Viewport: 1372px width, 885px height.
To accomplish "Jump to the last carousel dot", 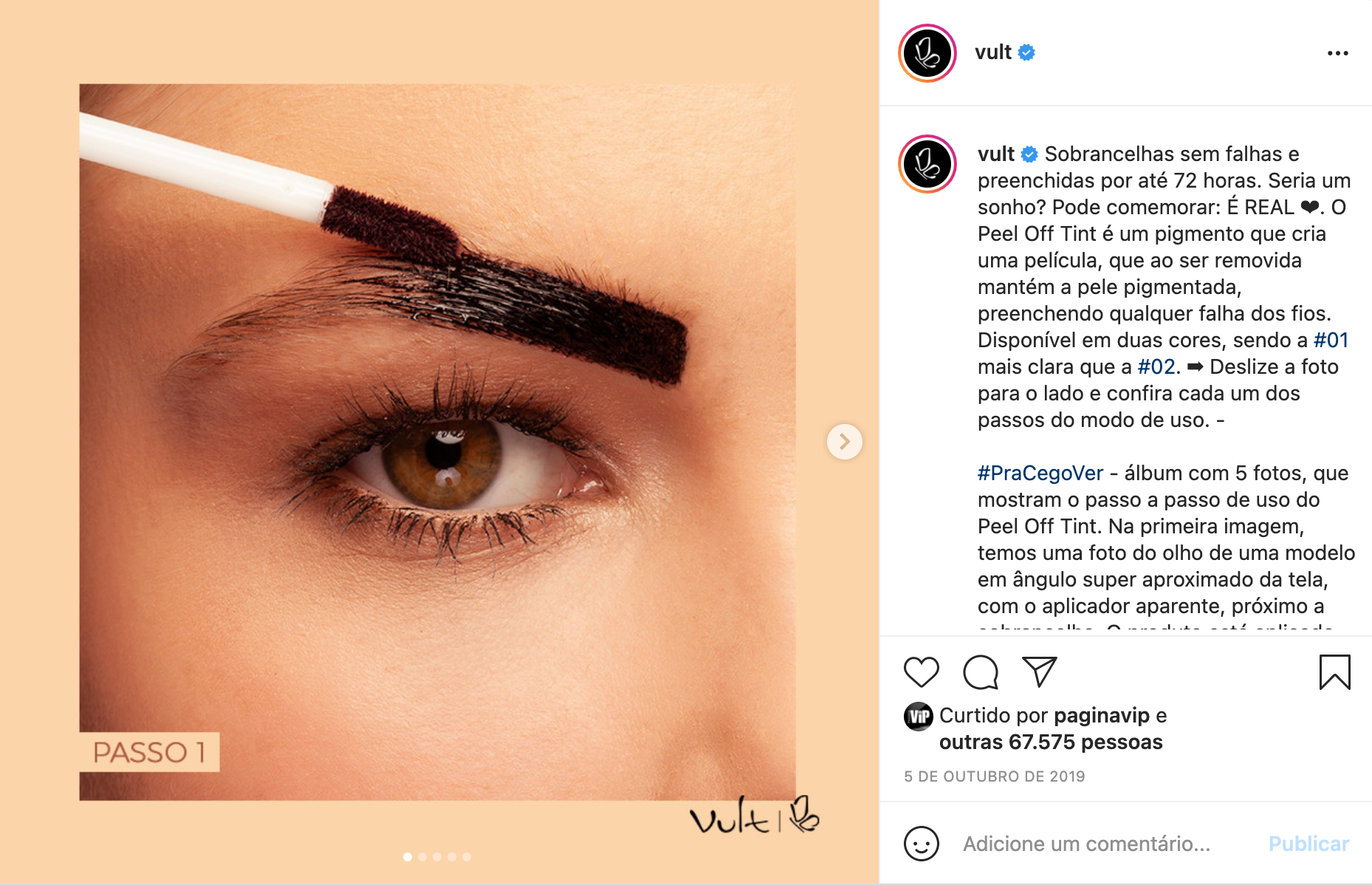I will [467, 857].
